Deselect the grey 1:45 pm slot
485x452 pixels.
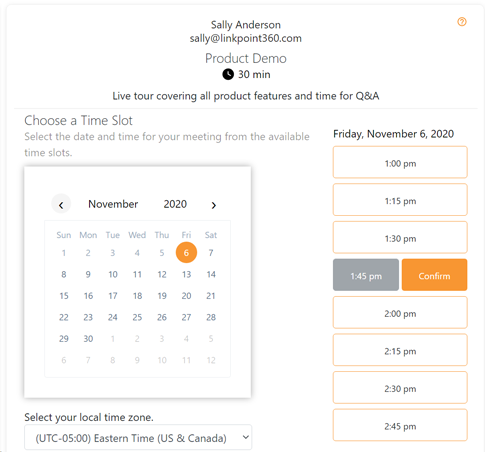(366, 275)
